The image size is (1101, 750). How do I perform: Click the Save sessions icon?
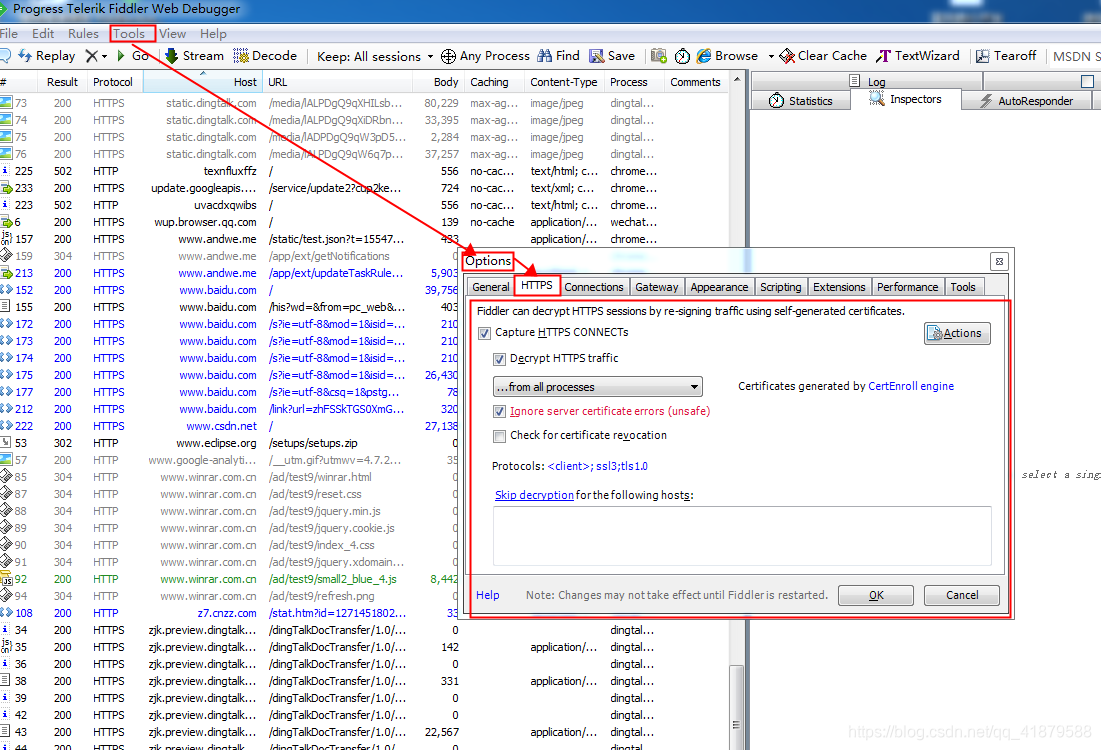[x=597, y=55]
